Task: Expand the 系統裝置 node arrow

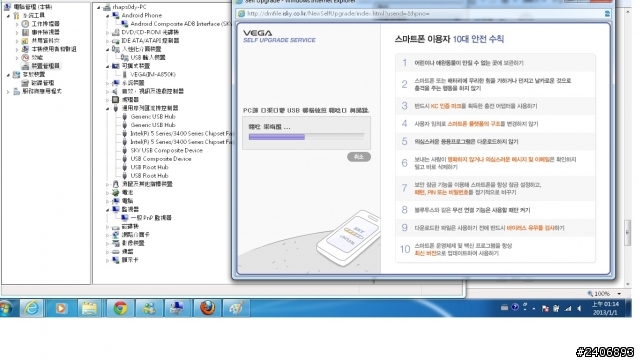Action: tap(108, 83)
